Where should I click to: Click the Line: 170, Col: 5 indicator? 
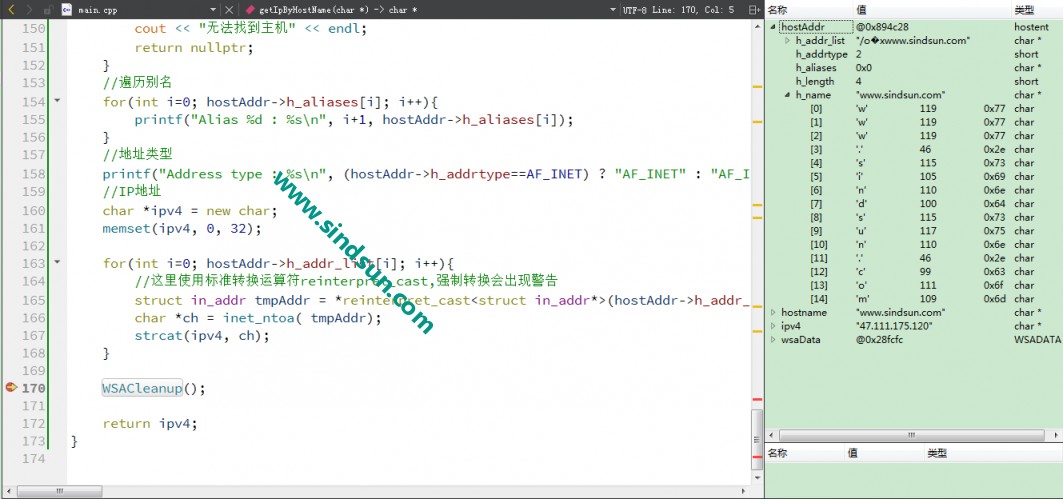(x=692, y=9)
